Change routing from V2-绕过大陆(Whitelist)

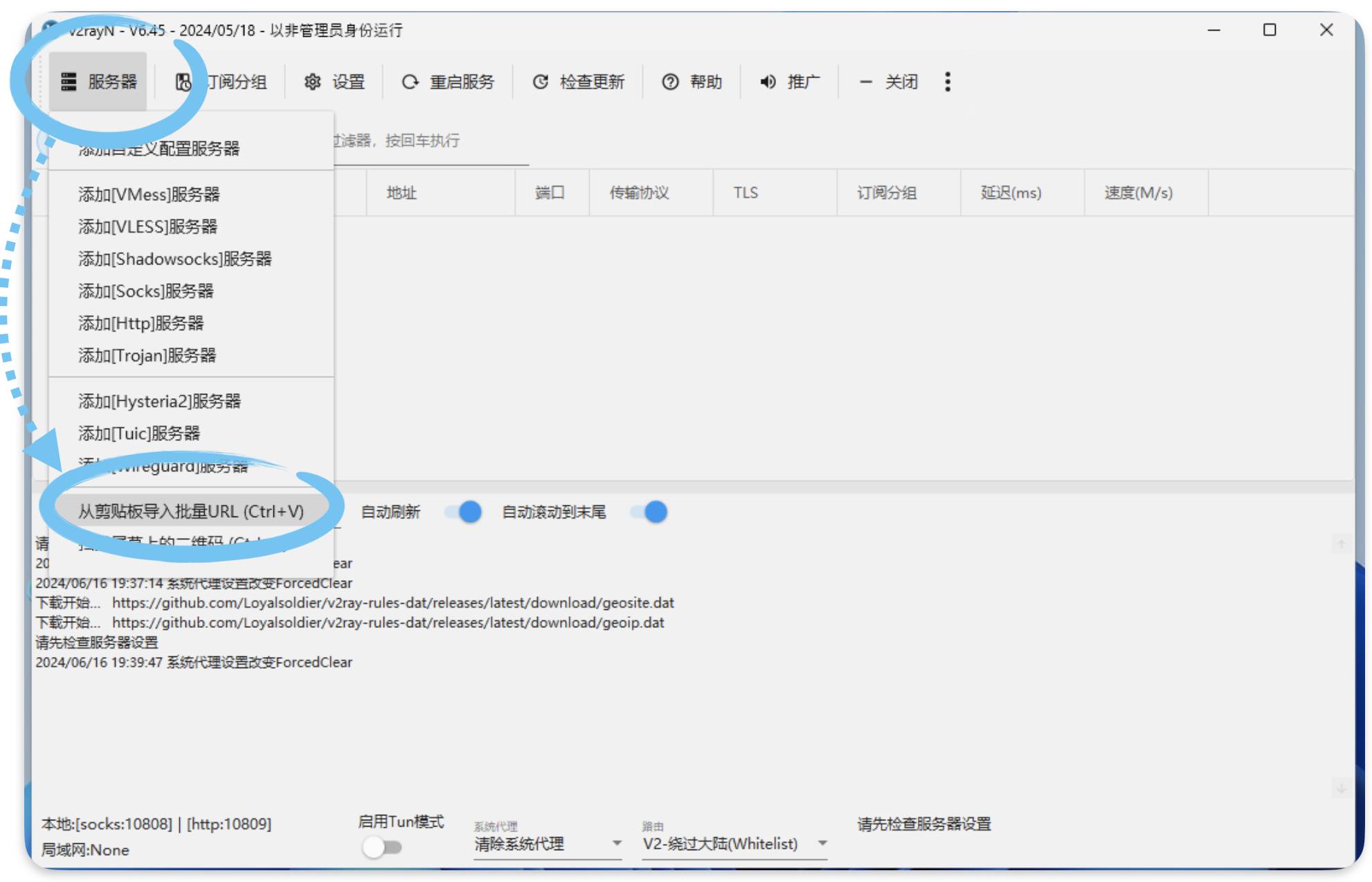coord(720,843)
